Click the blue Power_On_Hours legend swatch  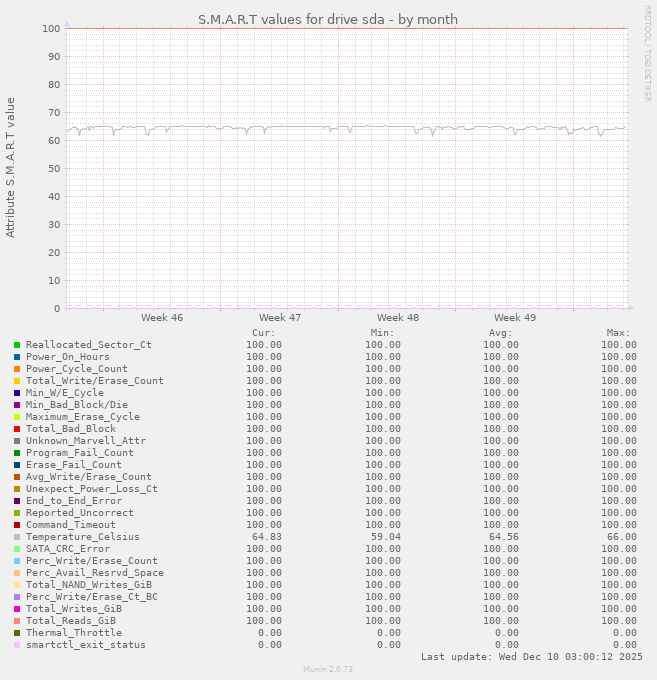[17, 357]
